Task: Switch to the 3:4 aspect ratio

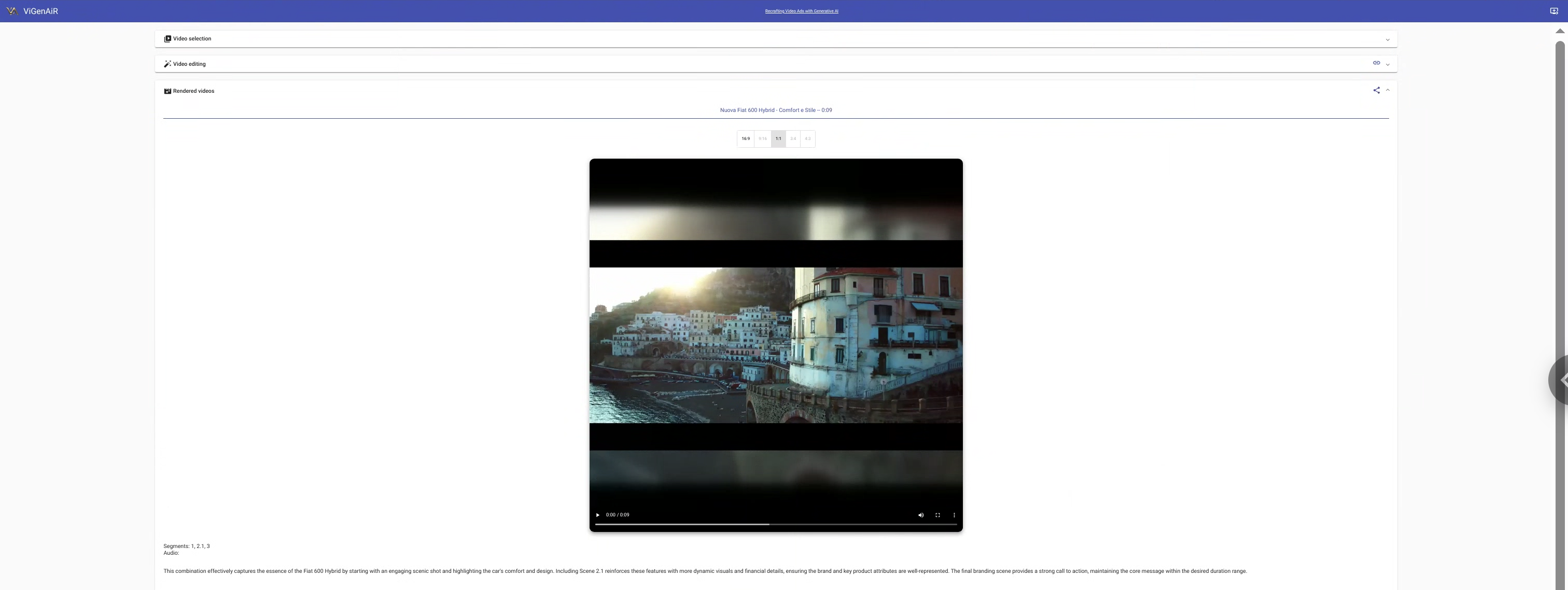Action: pyautogui.click(x=792, y=139)
